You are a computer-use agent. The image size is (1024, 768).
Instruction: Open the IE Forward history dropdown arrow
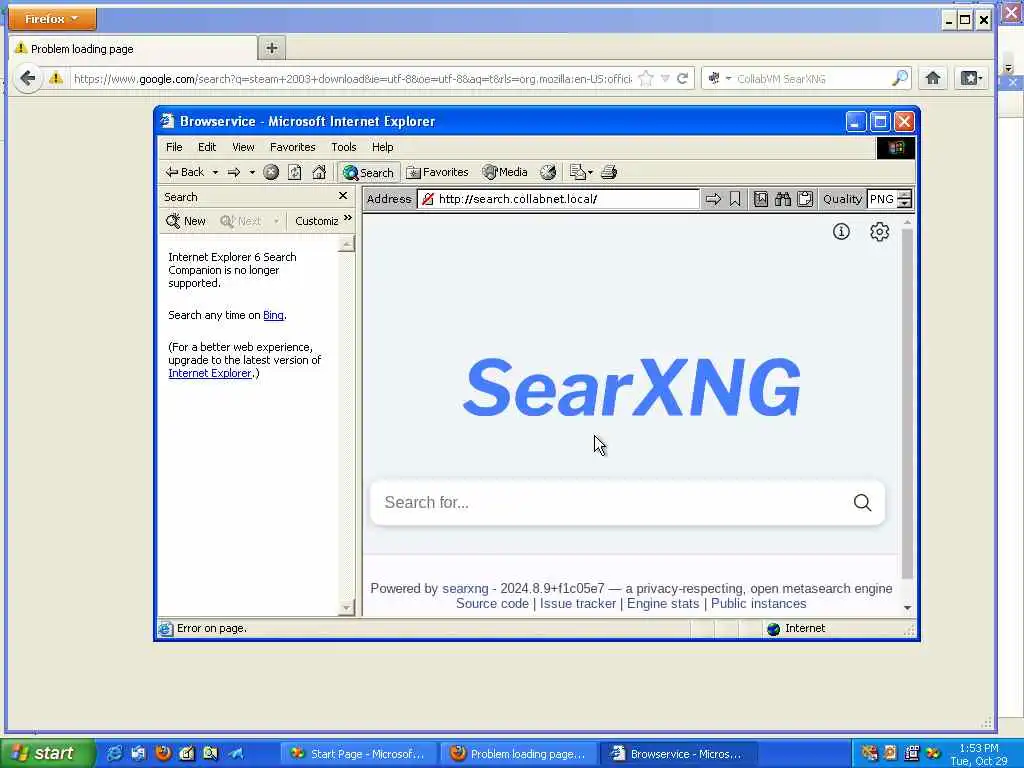click(x=252, y=172)
